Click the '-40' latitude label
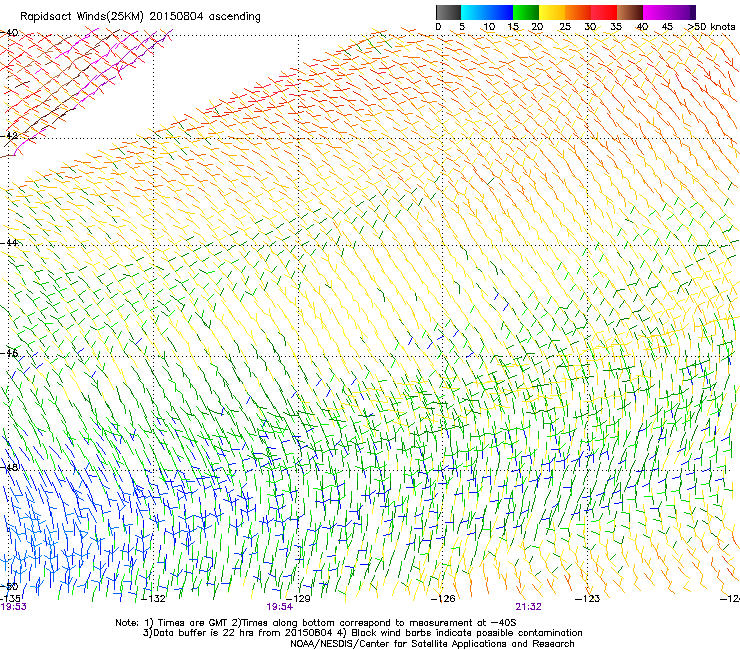This screenshot has height=650, width=740. point(9,33)
